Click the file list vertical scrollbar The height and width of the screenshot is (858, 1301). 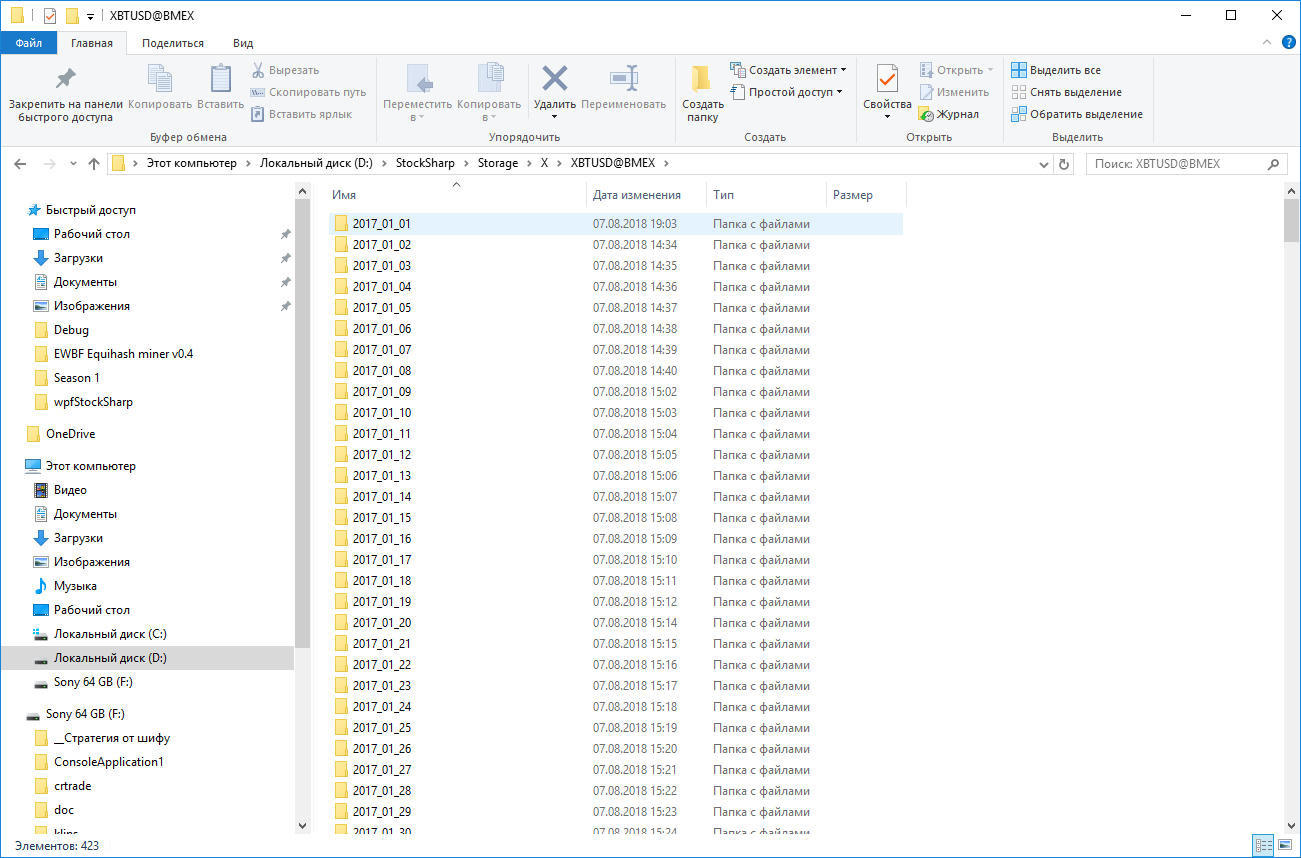(1291, 500)
